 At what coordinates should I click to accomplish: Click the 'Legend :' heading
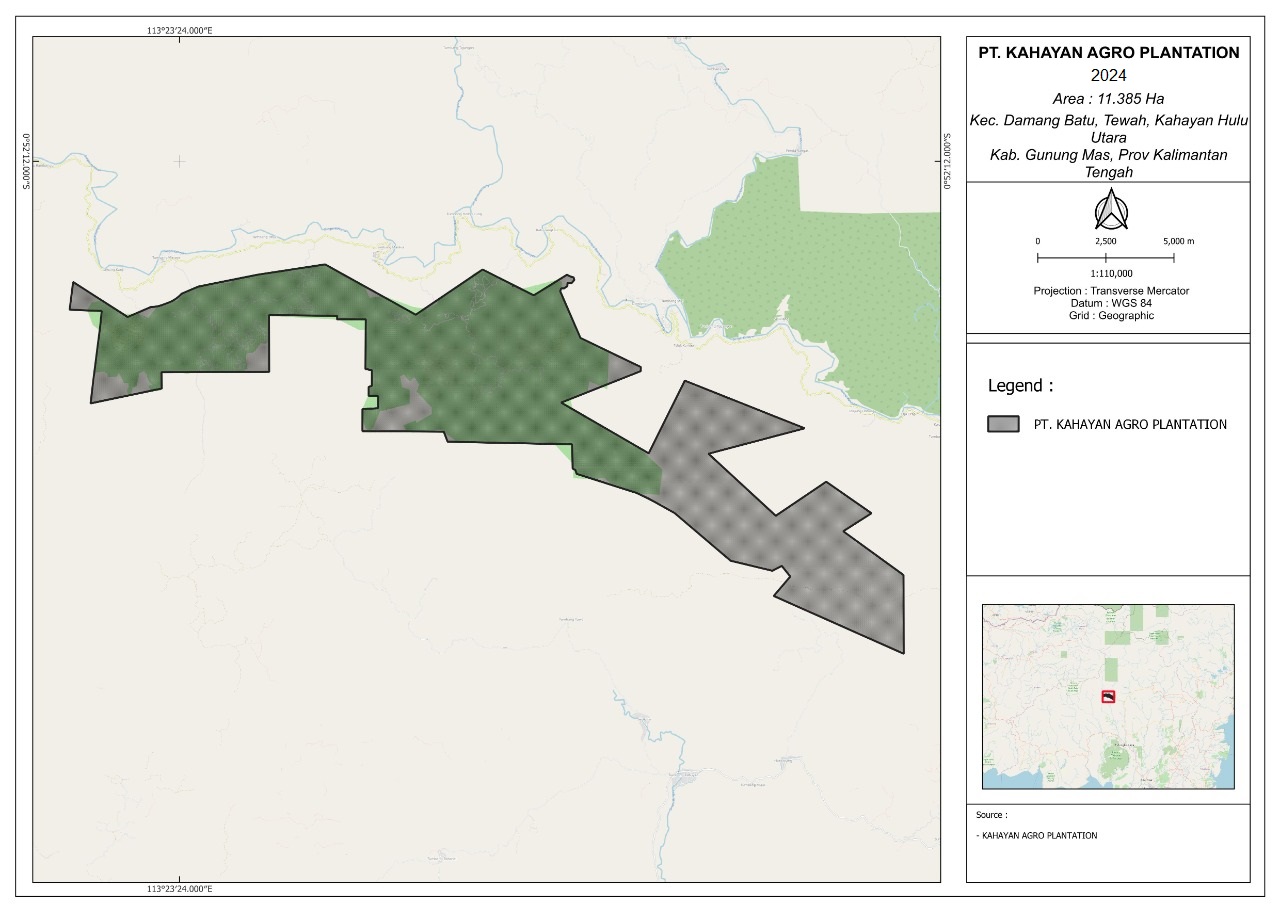1020,386
